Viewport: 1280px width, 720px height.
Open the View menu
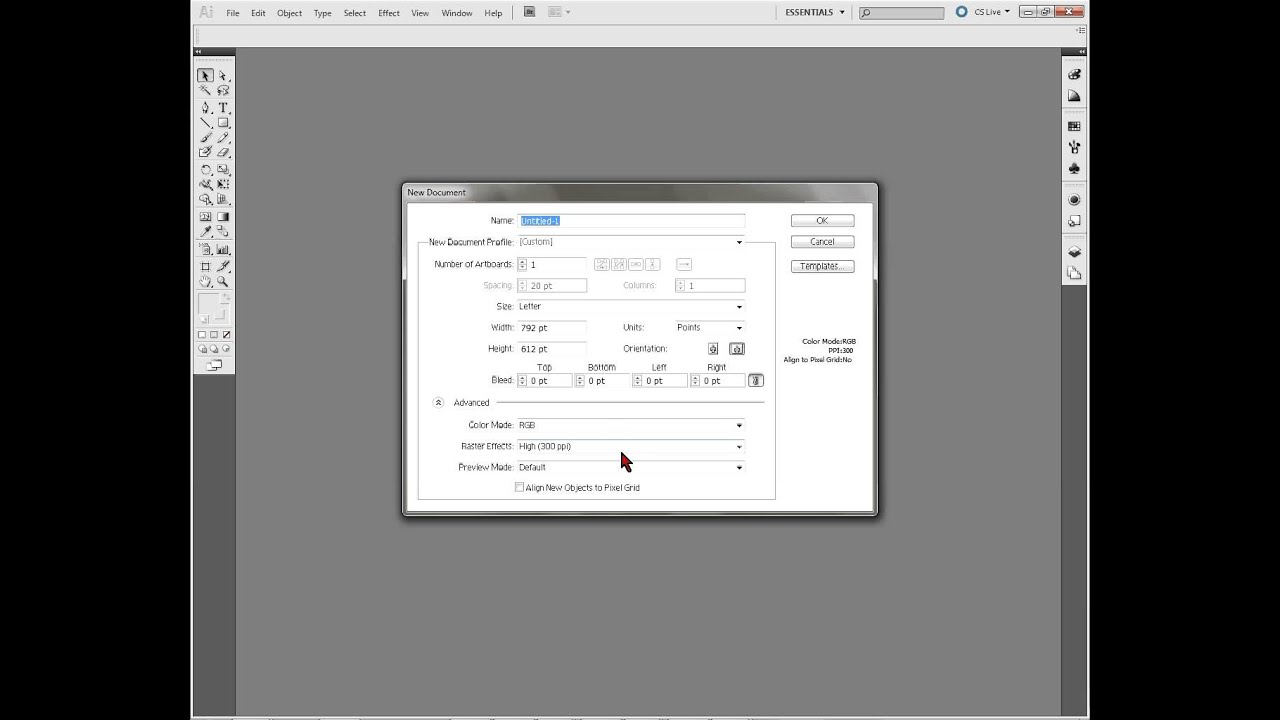click(420, 13)
